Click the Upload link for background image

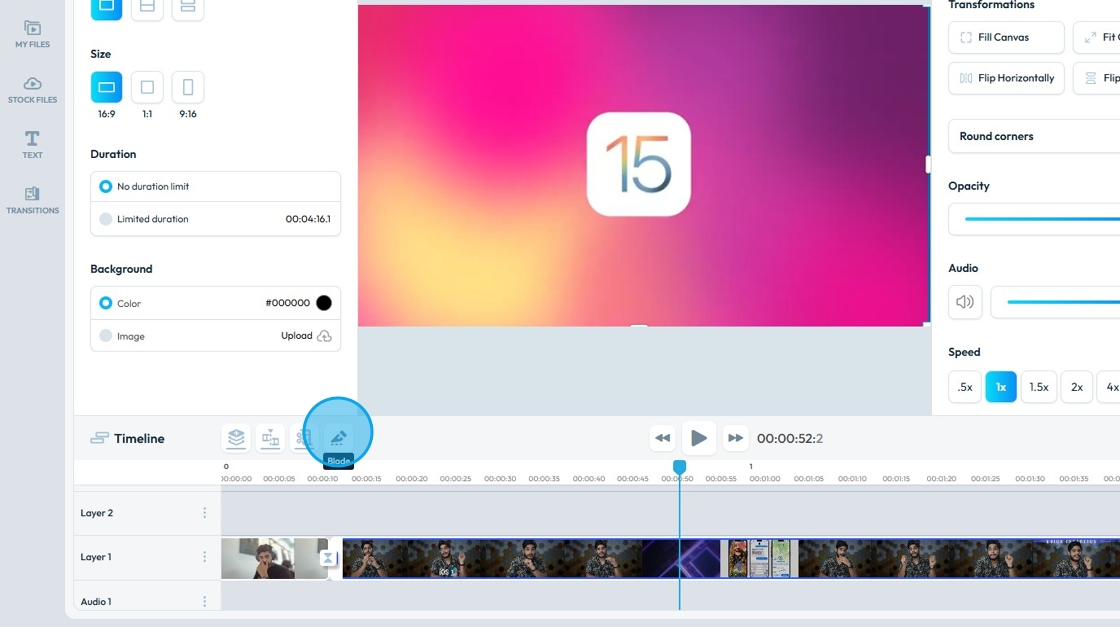[x=296, y=336]
